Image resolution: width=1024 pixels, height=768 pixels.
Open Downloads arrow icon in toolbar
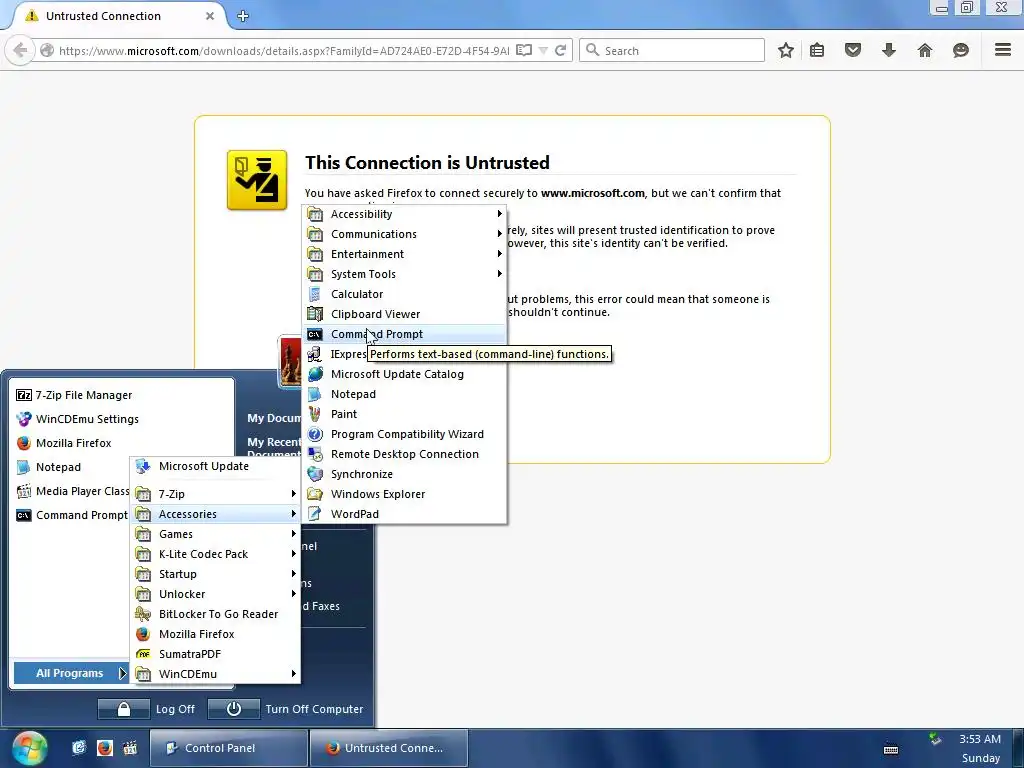point(889,50)
